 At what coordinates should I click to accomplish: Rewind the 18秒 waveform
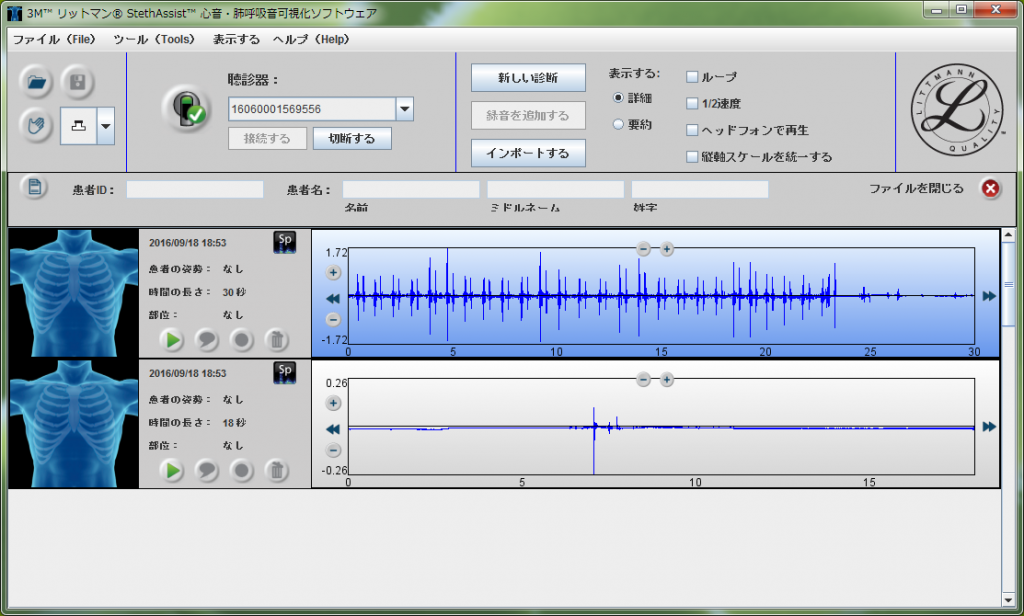tap(333, 429)
